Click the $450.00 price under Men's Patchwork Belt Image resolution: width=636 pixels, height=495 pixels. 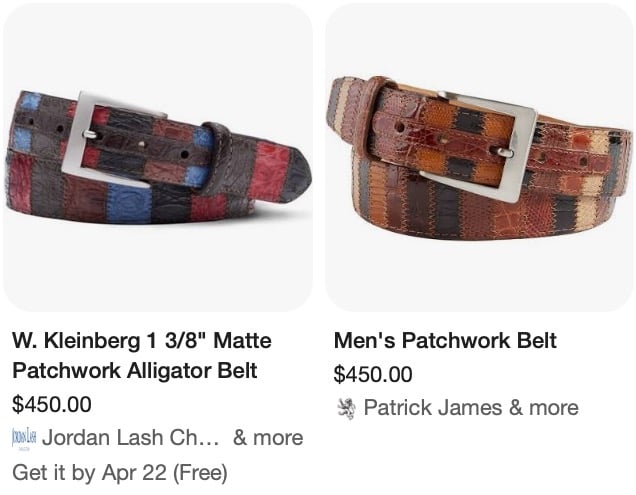[373, 374]
